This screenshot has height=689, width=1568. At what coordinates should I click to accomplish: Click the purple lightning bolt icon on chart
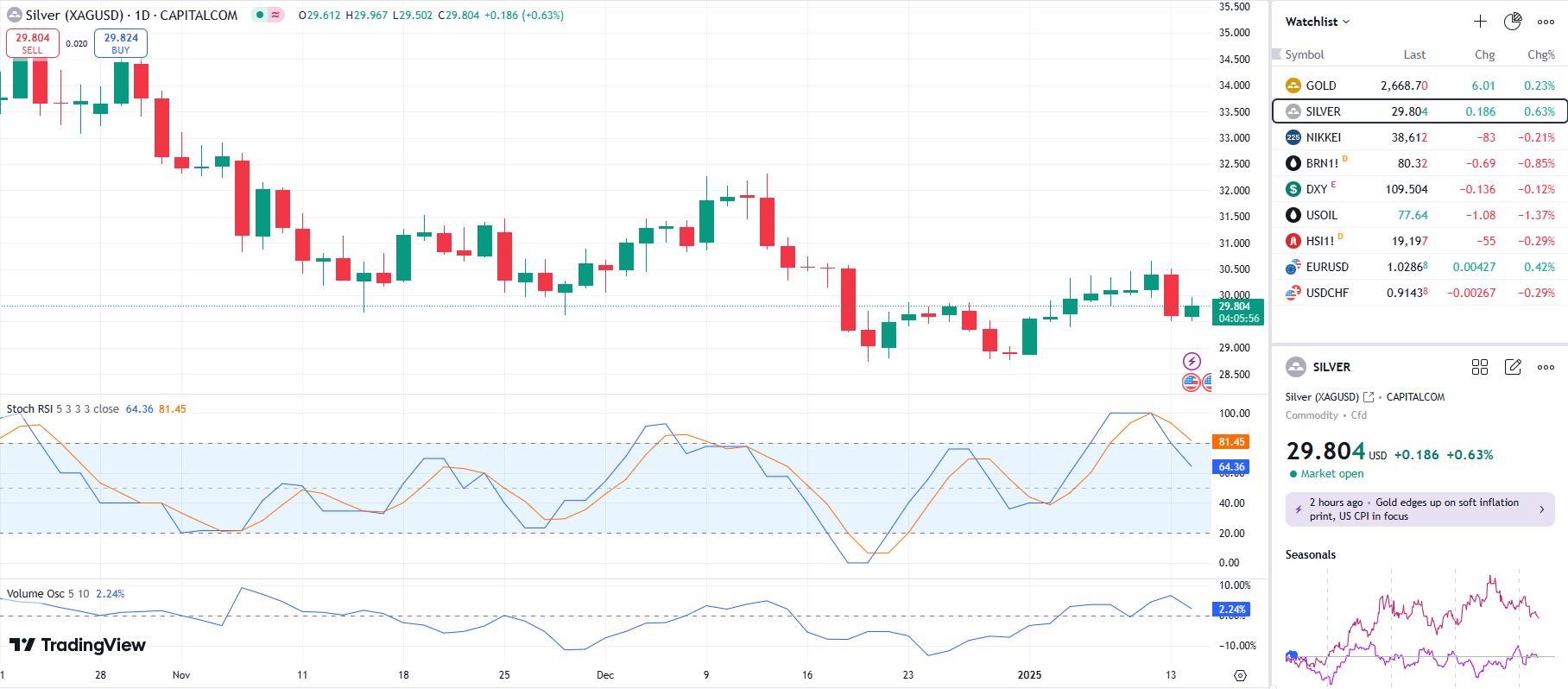pos(1192,361)
